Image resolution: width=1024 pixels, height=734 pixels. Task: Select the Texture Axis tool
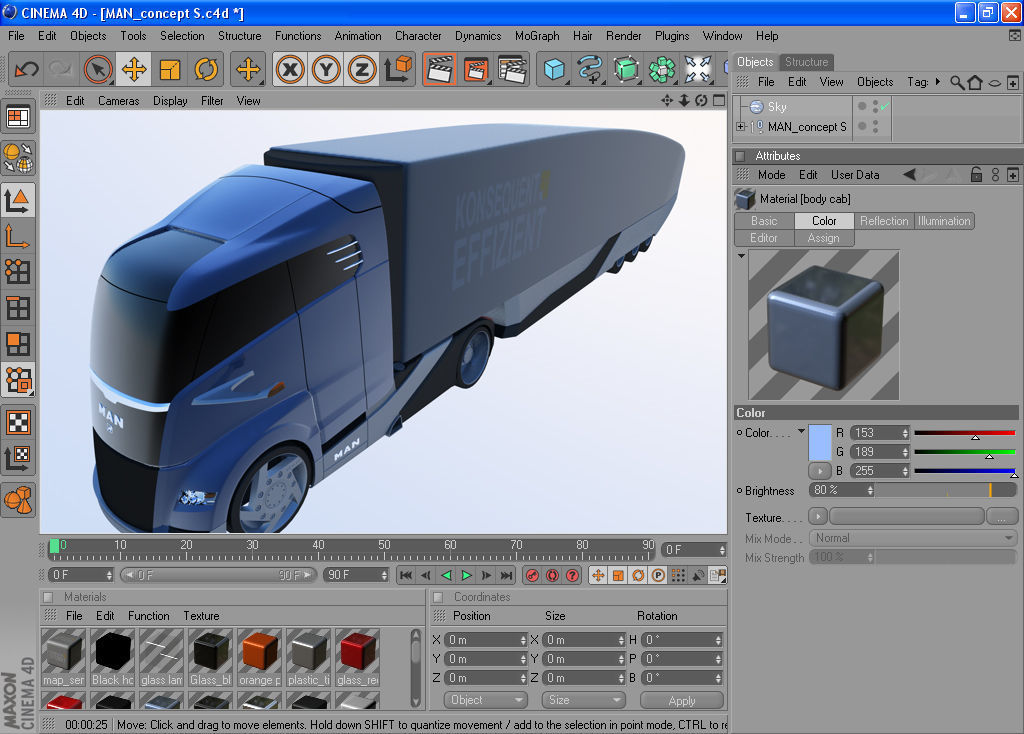coord(18,458)
